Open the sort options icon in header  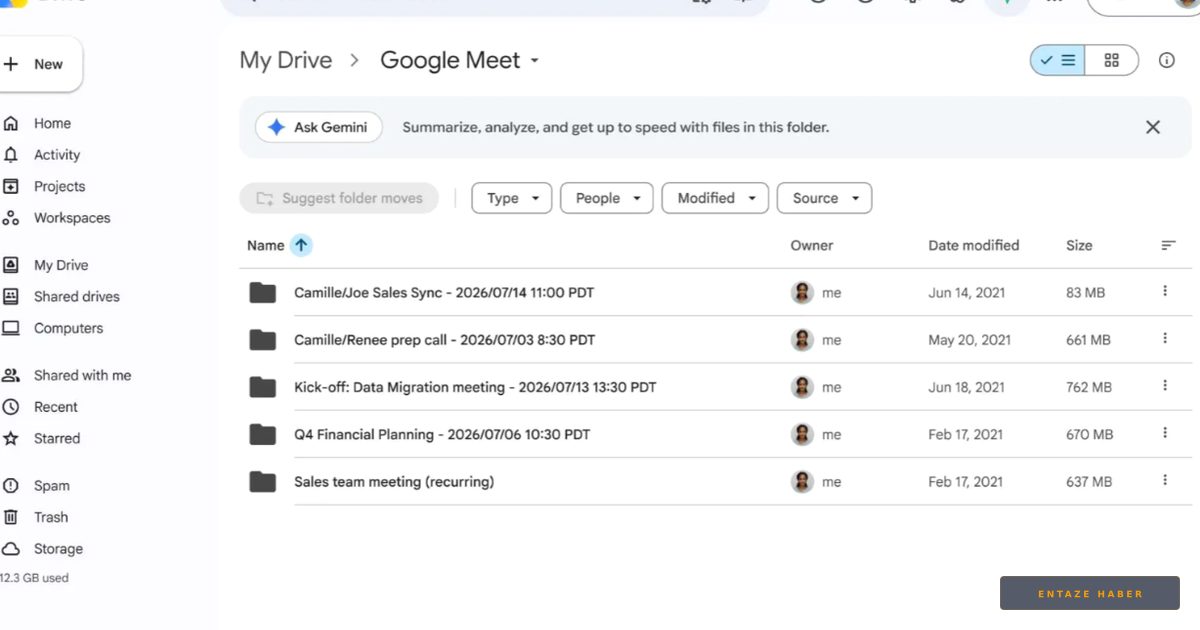point(1168,245)
